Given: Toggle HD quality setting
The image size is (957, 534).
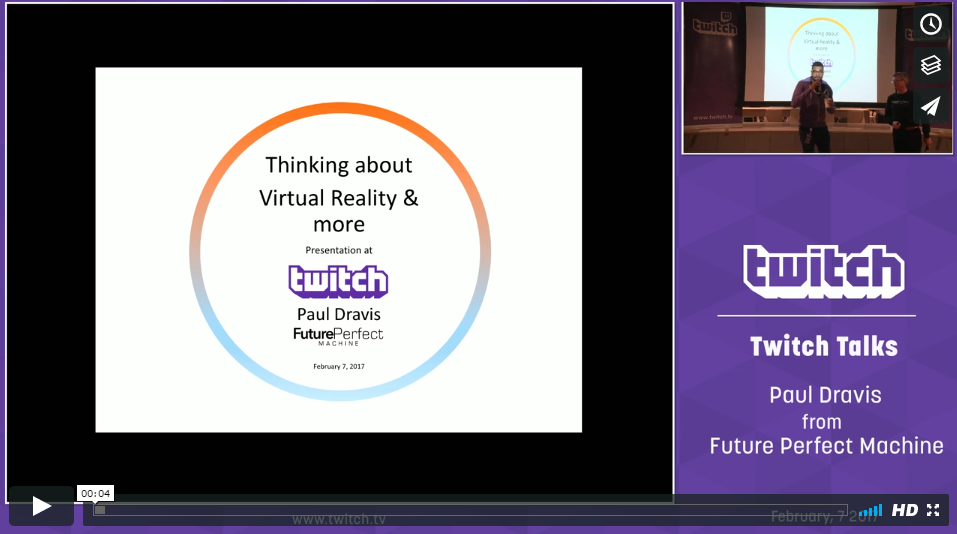Looking at the screenshot, I should 905,510.
